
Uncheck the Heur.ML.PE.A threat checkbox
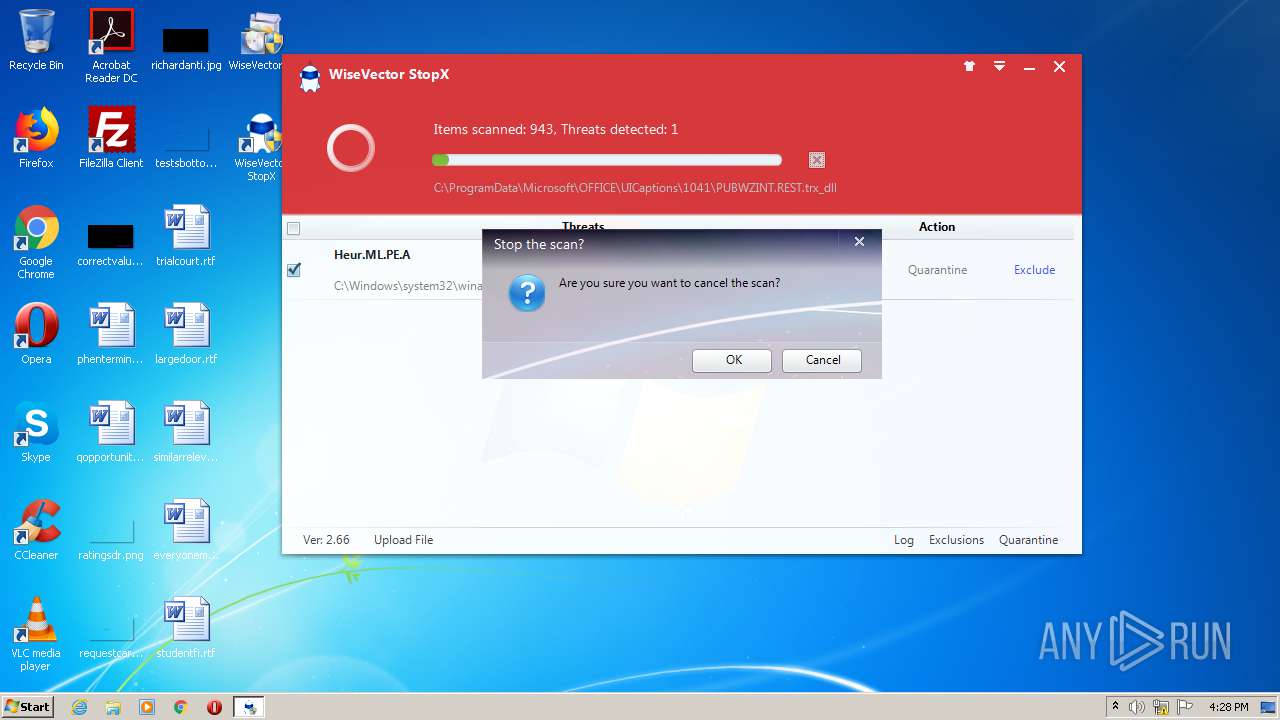click(x=294, y=270)
